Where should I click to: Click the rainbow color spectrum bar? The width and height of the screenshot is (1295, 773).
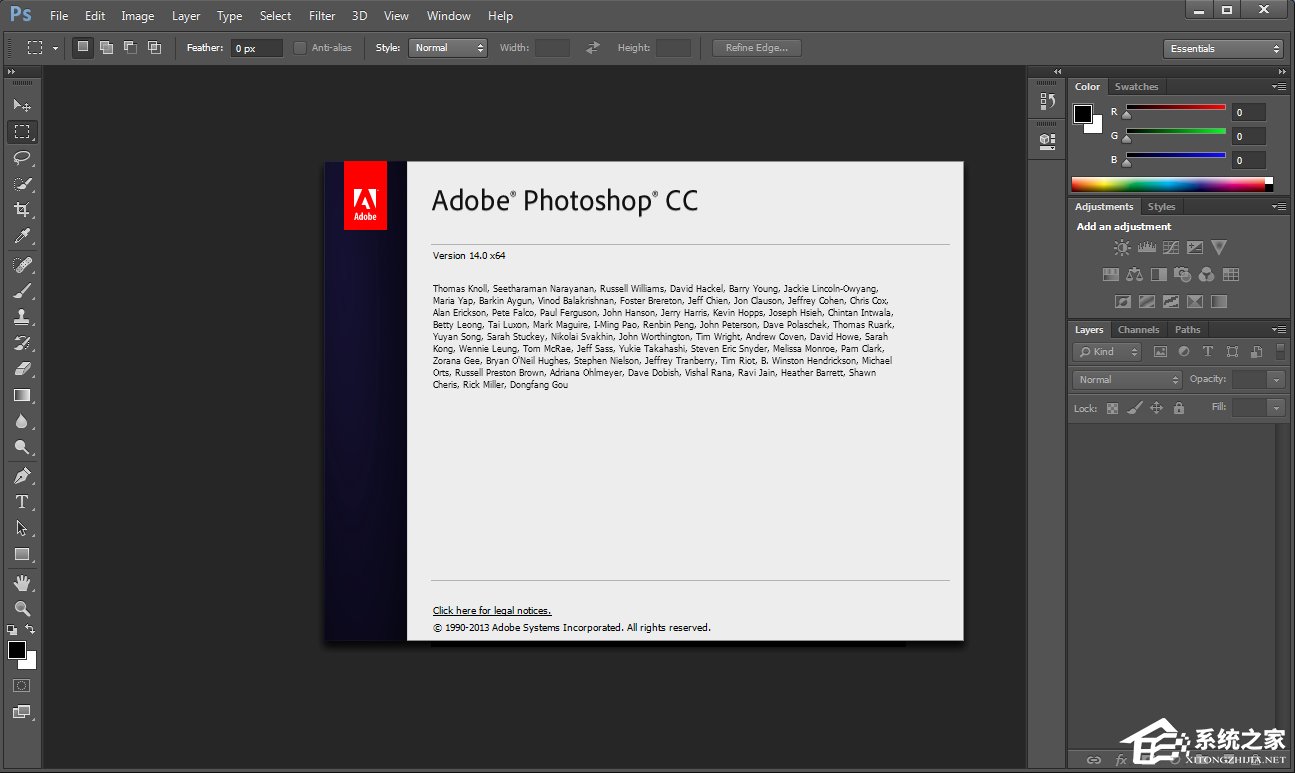point(1170,183)
